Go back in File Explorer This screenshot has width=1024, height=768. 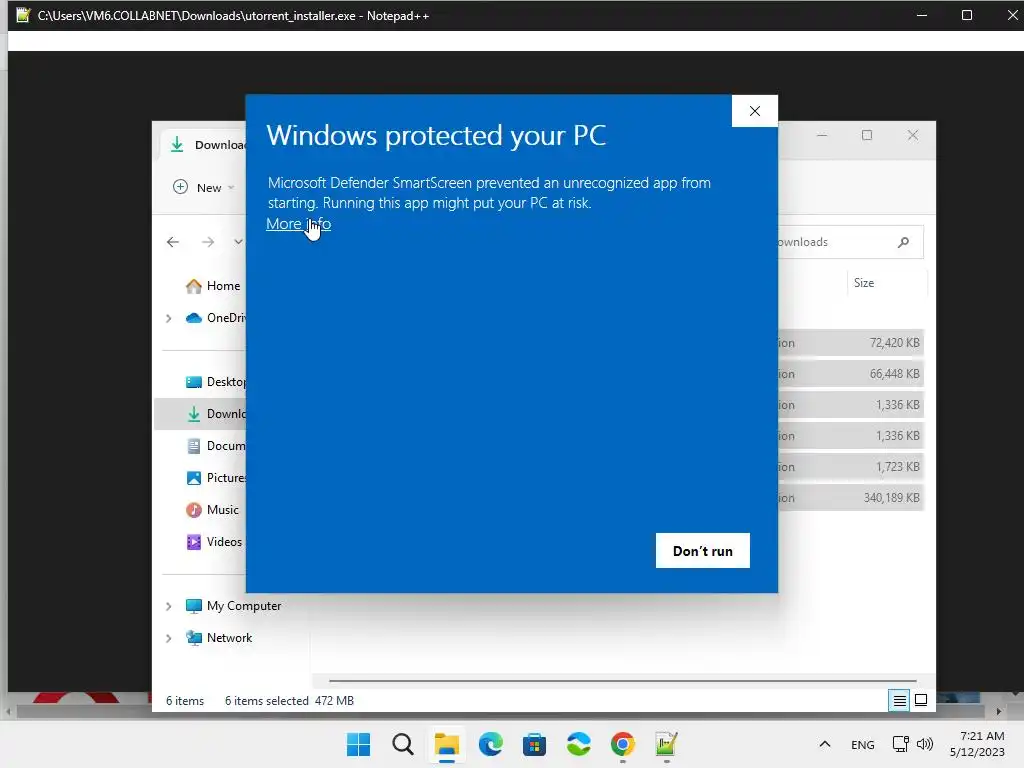[x=173, y=242]
